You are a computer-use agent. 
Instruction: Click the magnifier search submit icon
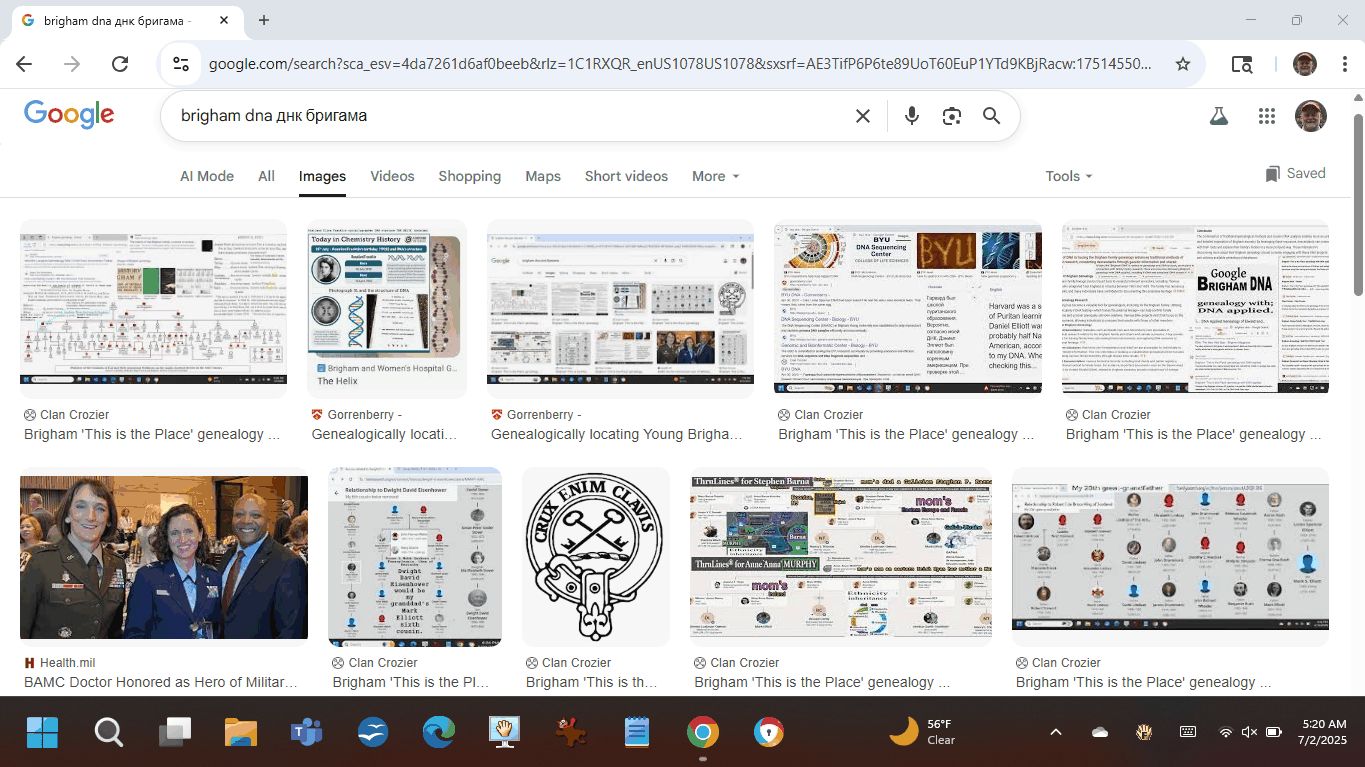pyautogui.click(x=991, y=116)
